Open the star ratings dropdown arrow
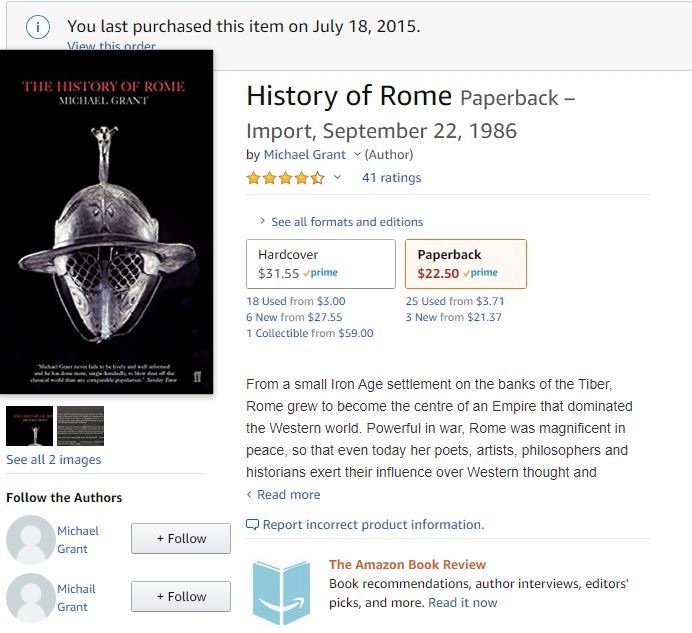 pyautogui.click(x=337, y=178)
